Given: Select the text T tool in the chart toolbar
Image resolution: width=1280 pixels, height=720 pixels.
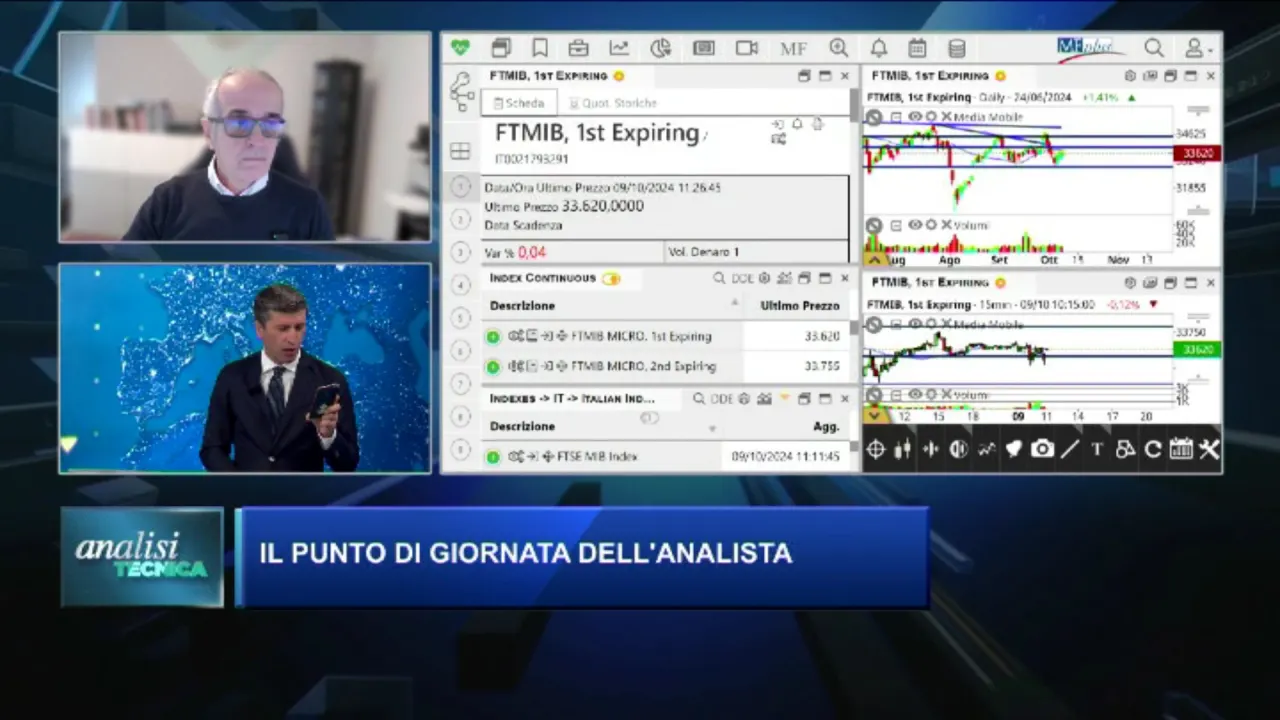Looking at the screenshot, I should (x=1097, y=449).
